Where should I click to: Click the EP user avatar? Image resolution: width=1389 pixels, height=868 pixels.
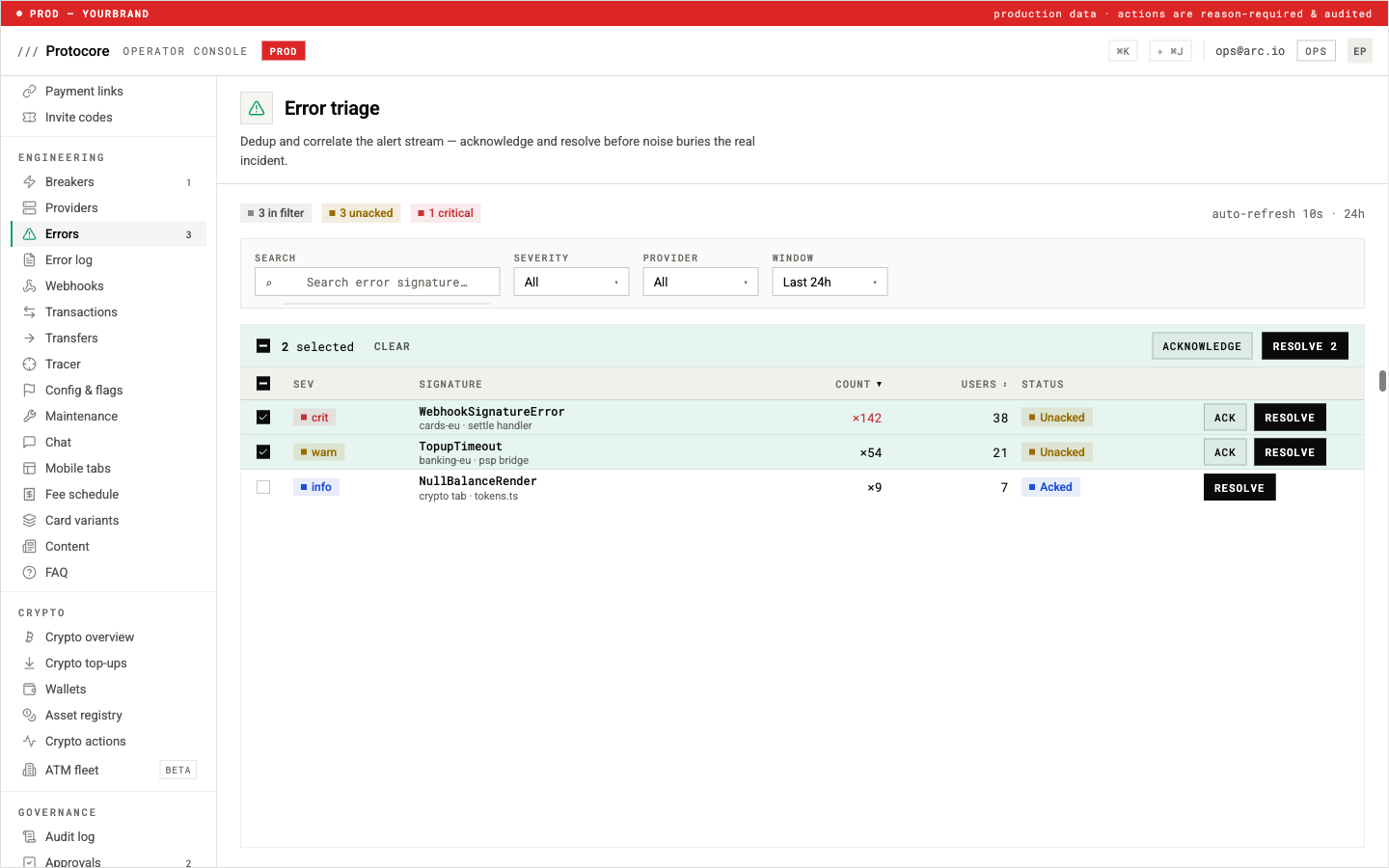coord(1360,51)
